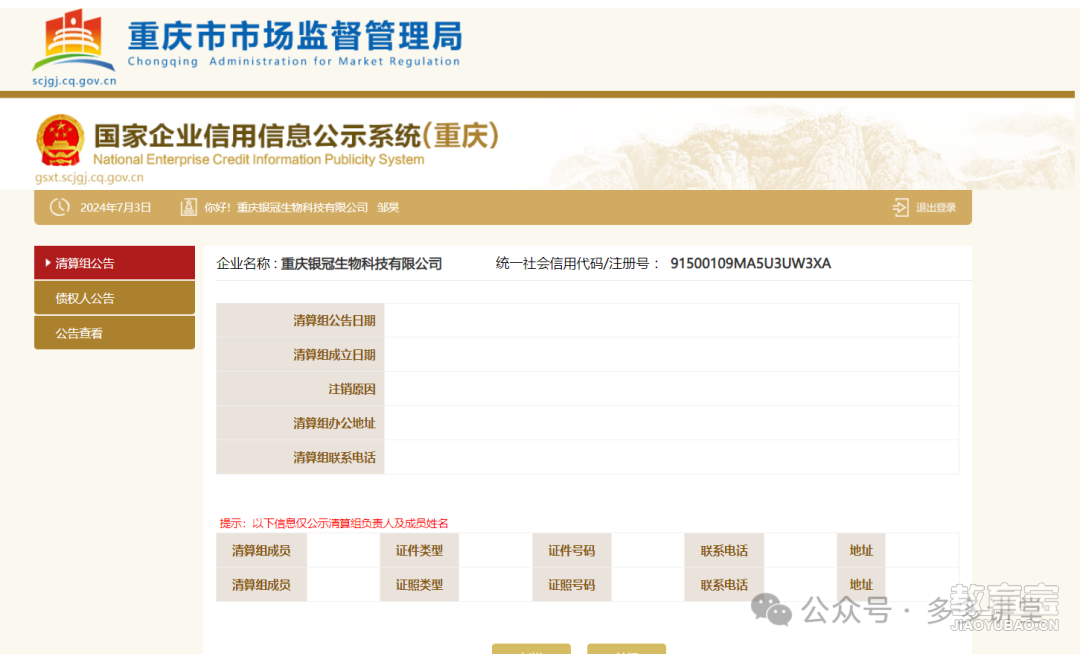Screen dimensions: 1080x654
Task: Click the 清算组联系电话 input field
Action: click(x=671, y=457)
